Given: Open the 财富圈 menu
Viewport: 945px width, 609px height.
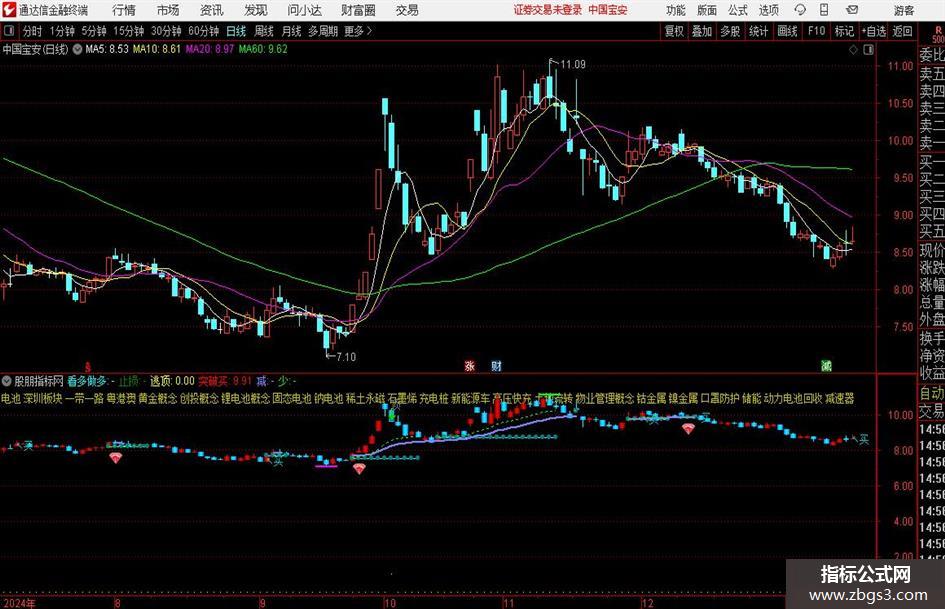Looking at the screenshot, I should tap(358, 10).
